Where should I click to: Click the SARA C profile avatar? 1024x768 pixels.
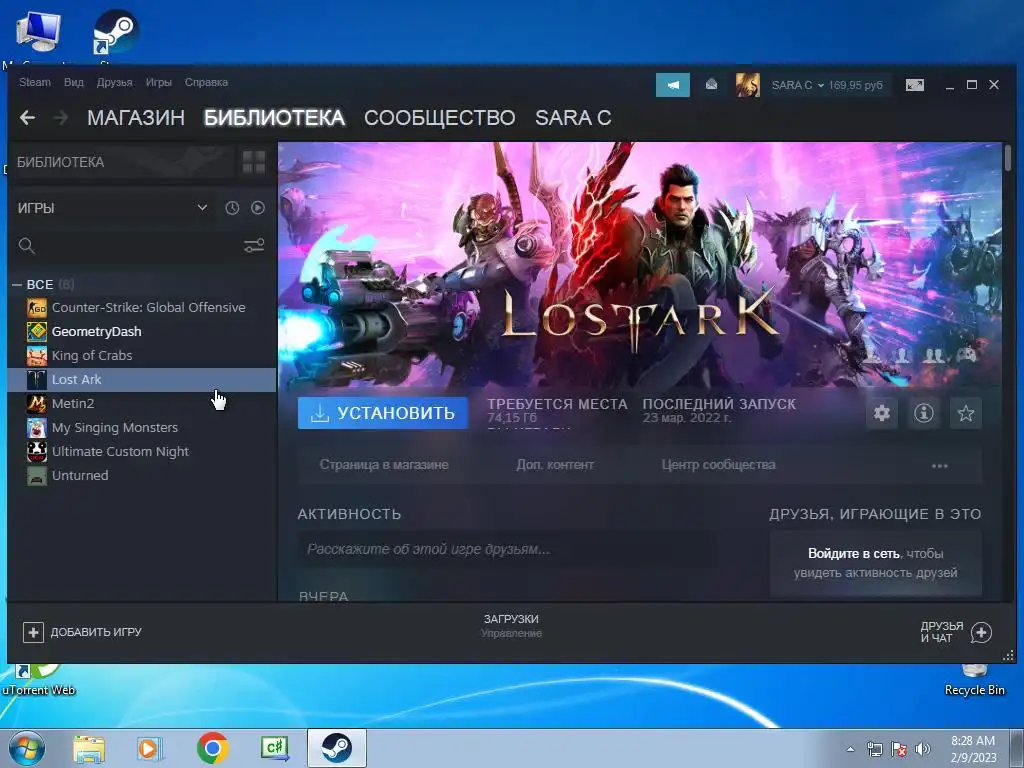(x=748, y=85)
